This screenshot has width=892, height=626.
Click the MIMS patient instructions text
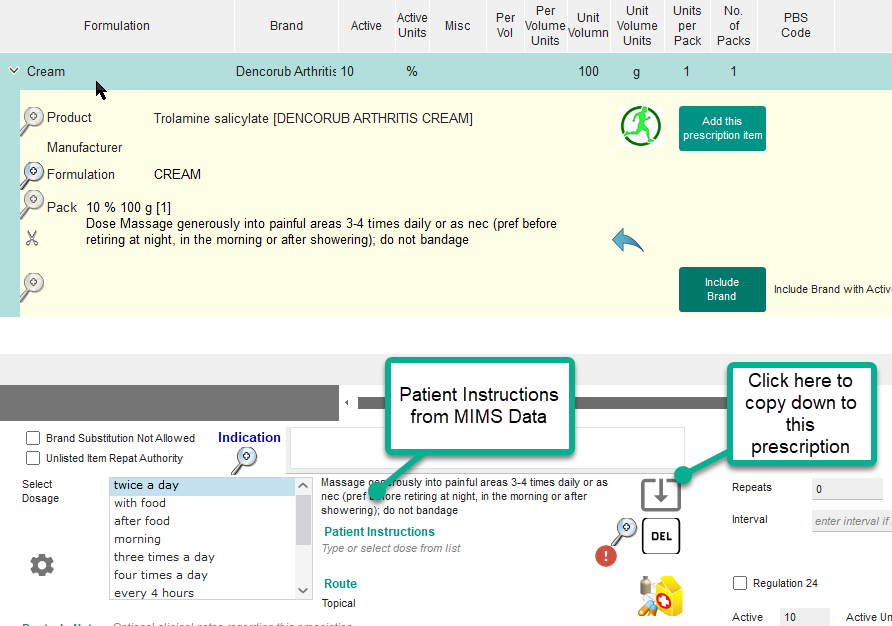click(x=464, y=496)
